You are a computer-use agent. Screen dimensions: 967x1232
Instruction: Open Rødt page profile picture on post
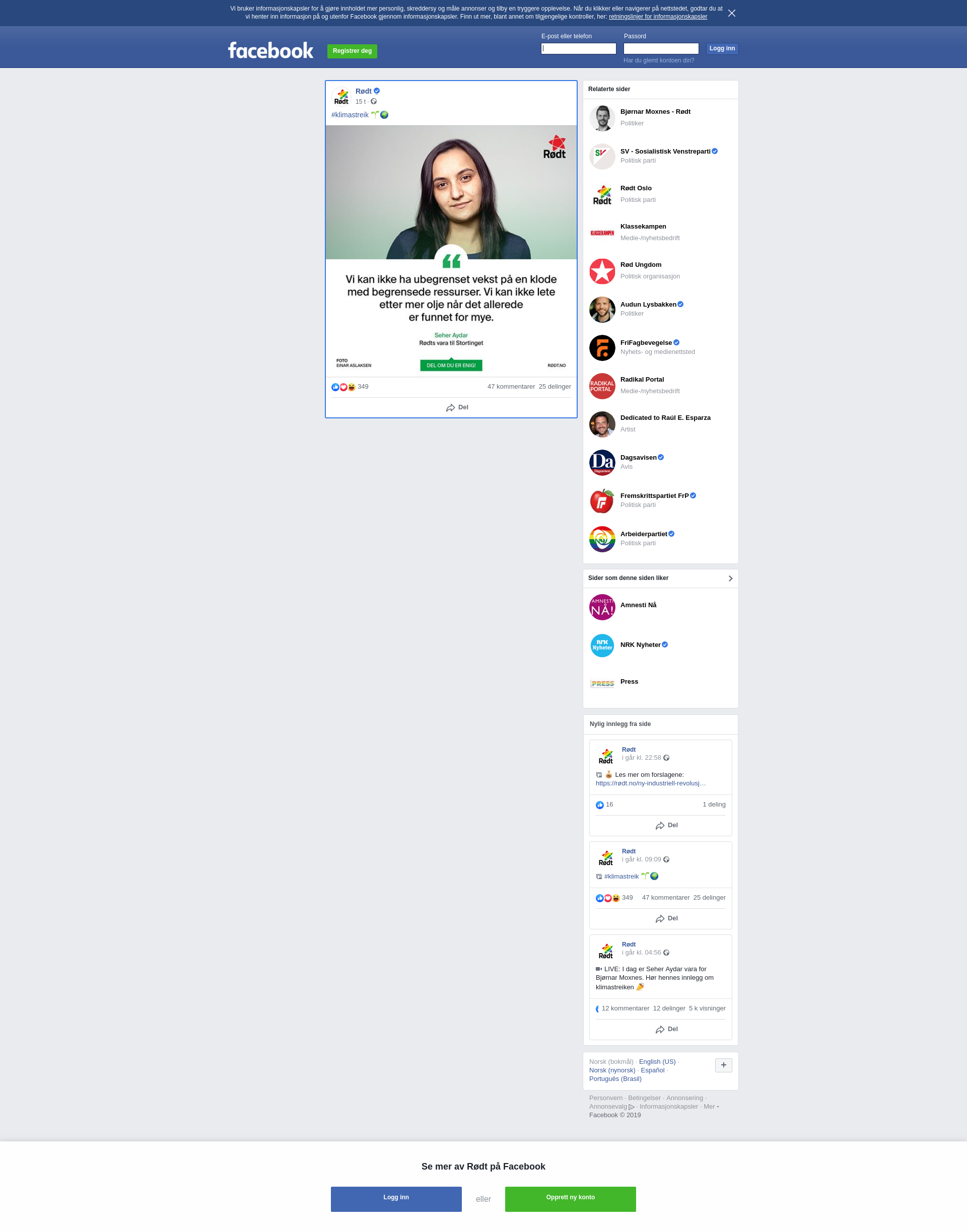point(341,96)
